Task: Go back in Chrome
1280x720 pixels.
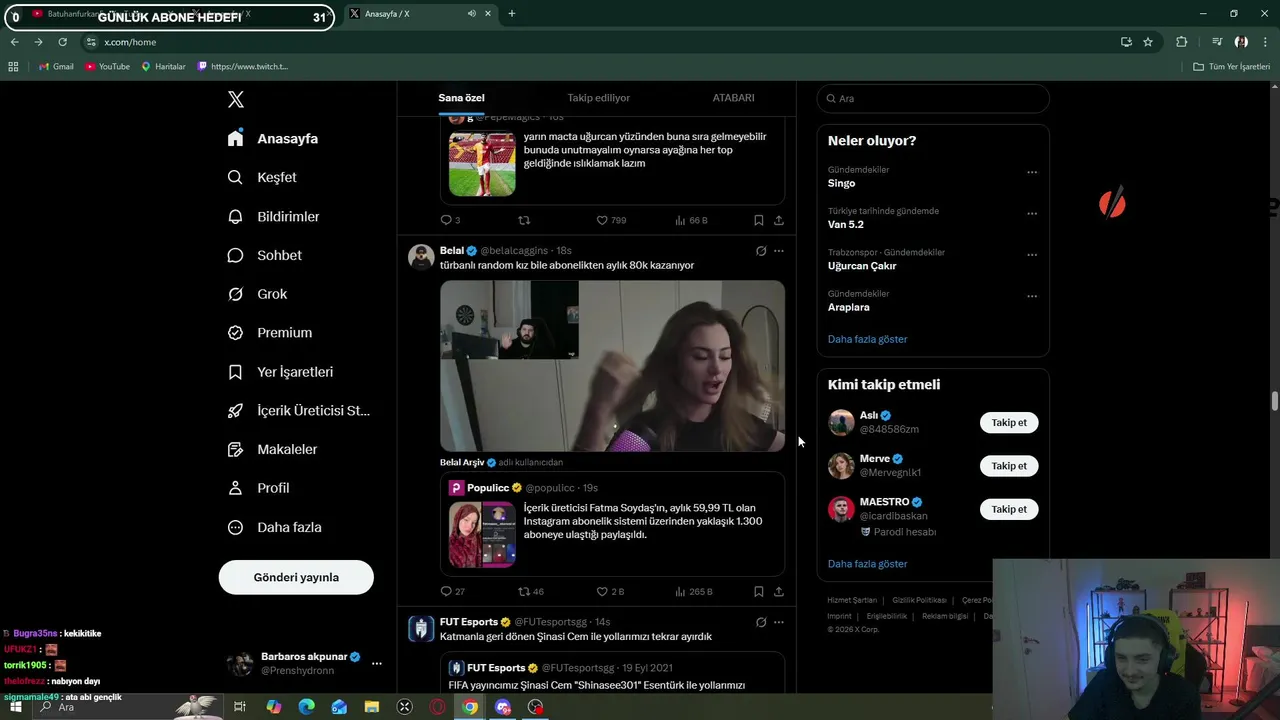Action: point(14,42)
